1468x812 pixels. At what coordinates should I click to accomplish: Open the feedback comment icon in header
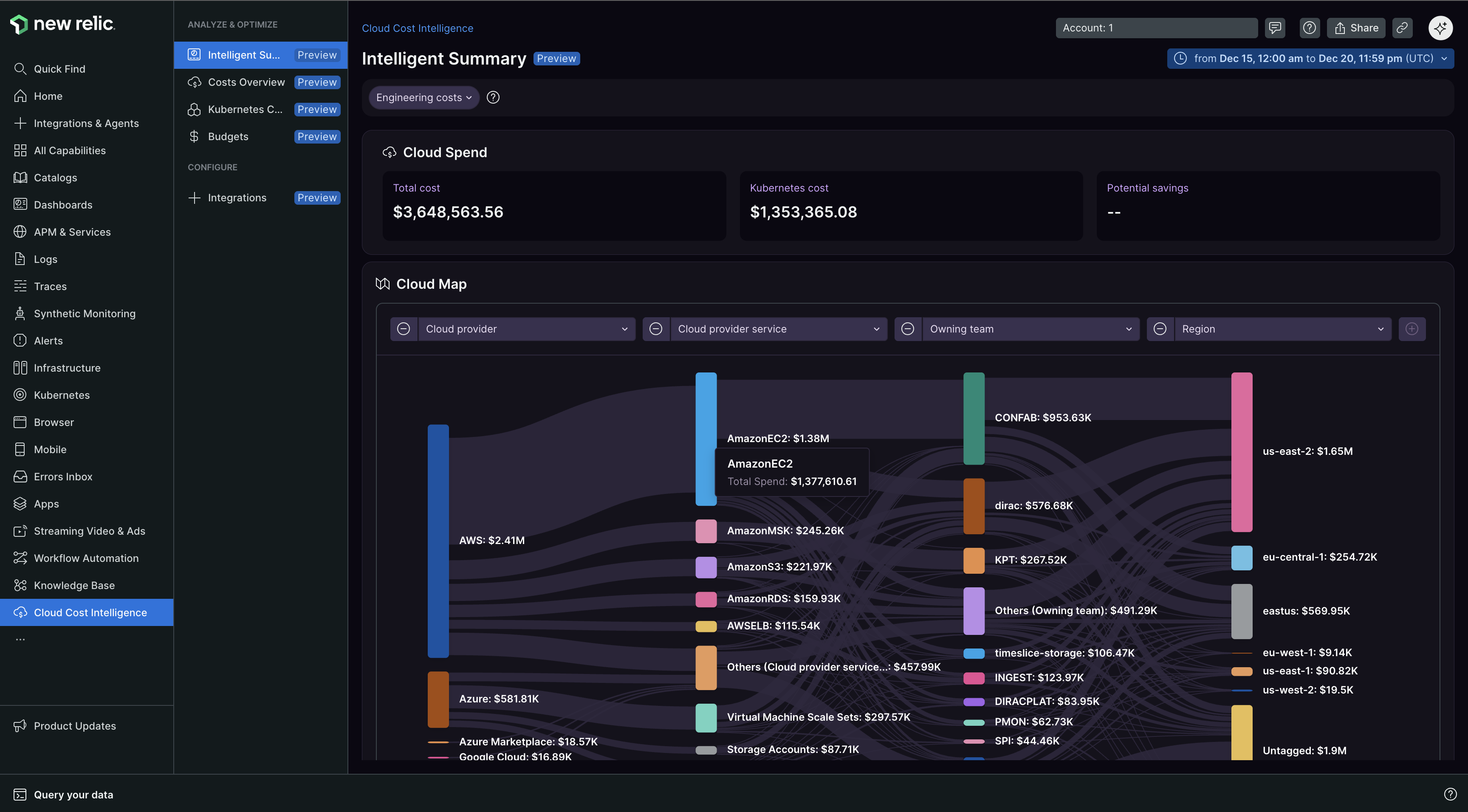[1275, 27]
